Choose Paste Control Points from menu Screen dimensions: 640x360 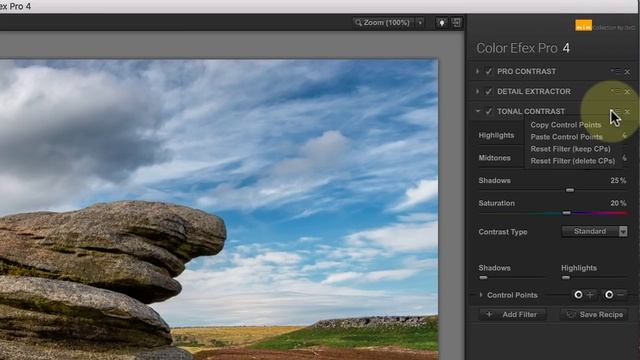pos(567,137)
